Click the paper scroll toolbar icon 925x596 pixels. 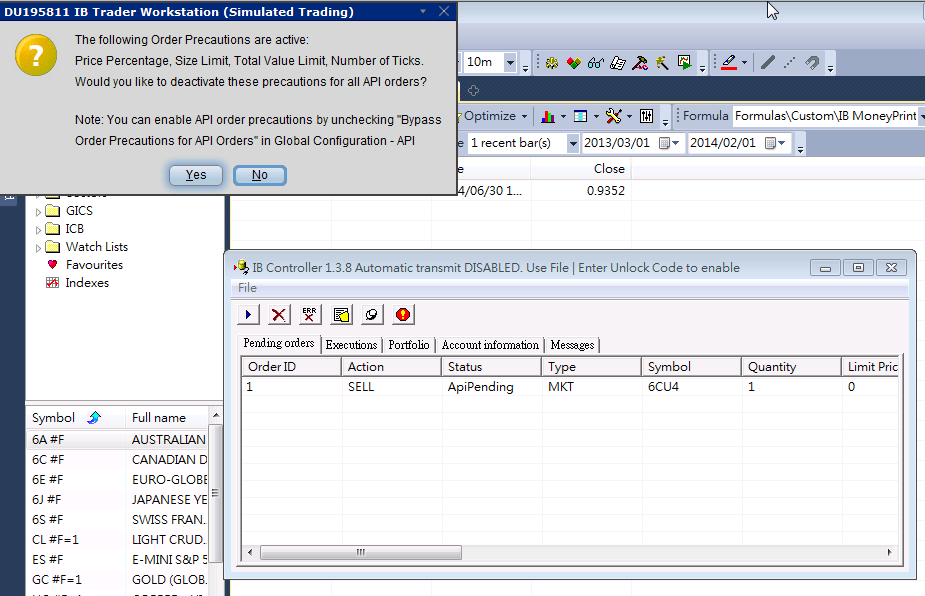point(618,63)
